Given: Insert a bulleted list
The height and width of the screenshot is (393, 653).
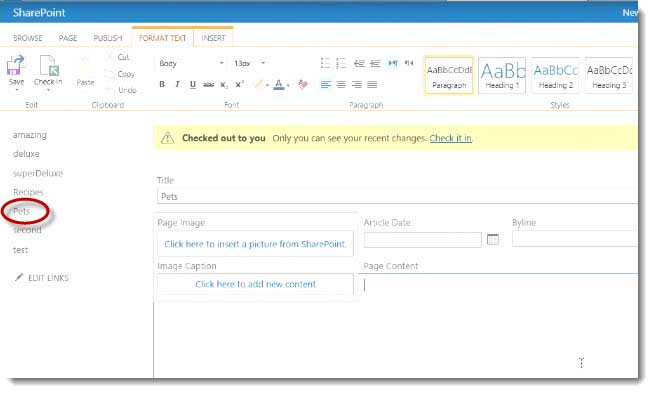Looking at the screenshot, I should [x=325, y=63].
